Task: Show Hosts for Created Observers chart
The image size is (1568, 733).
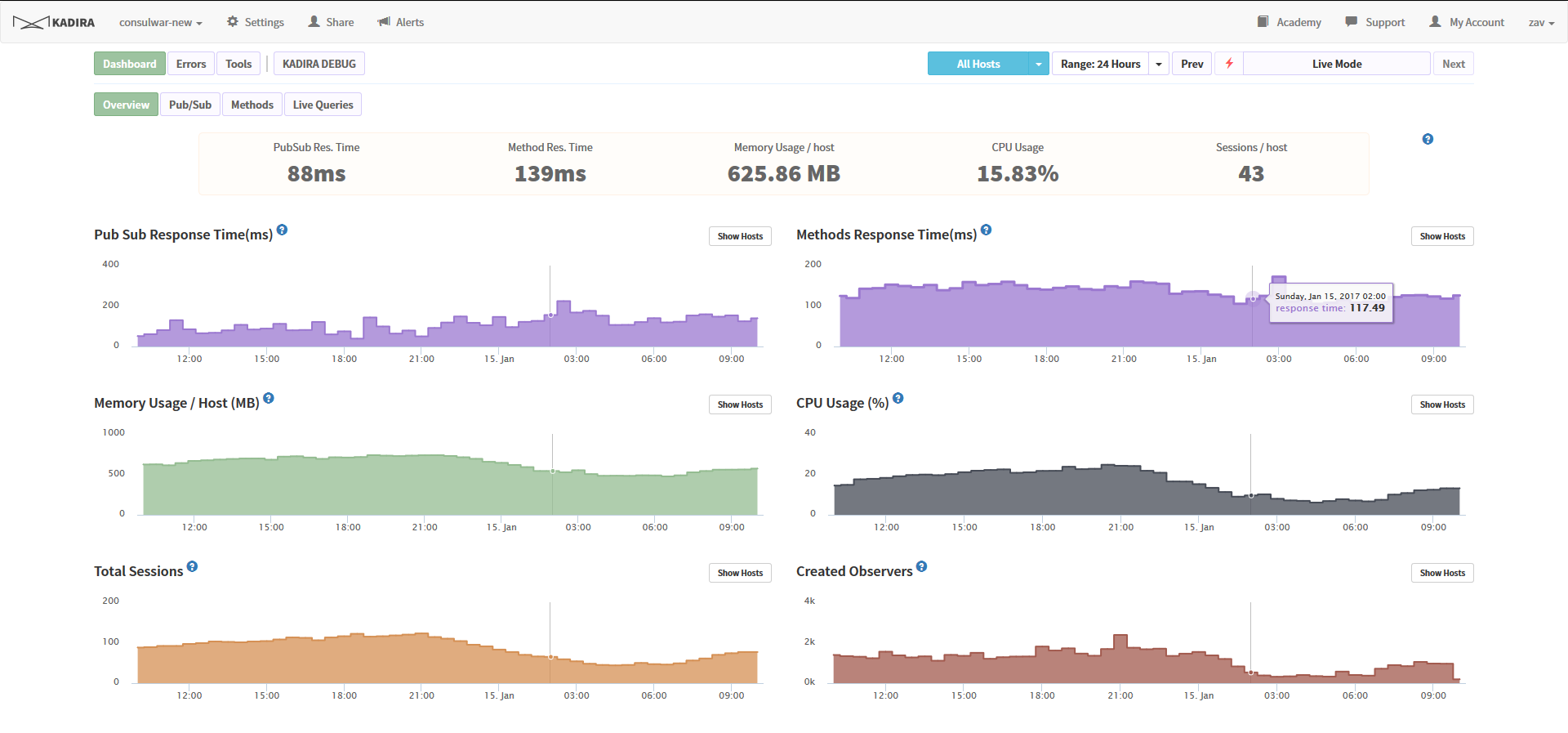Action: tap(1442, 573)
